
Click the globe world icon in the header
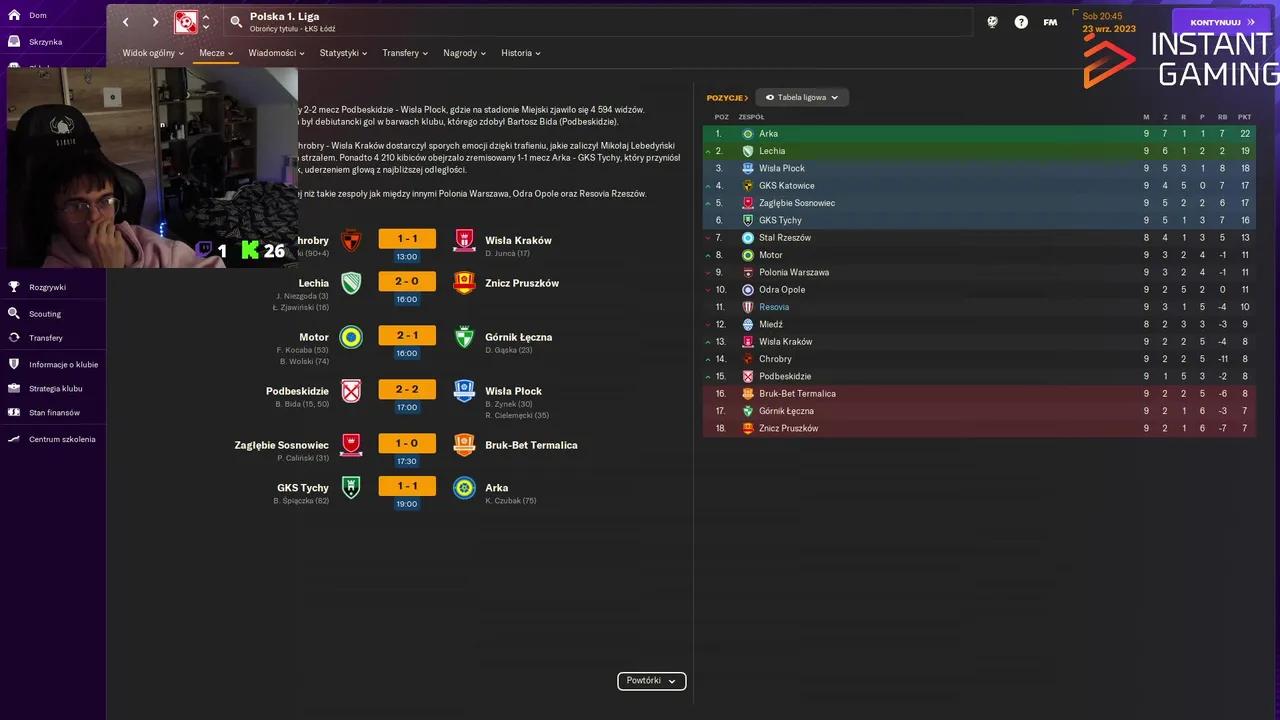[x=992, y=21]
